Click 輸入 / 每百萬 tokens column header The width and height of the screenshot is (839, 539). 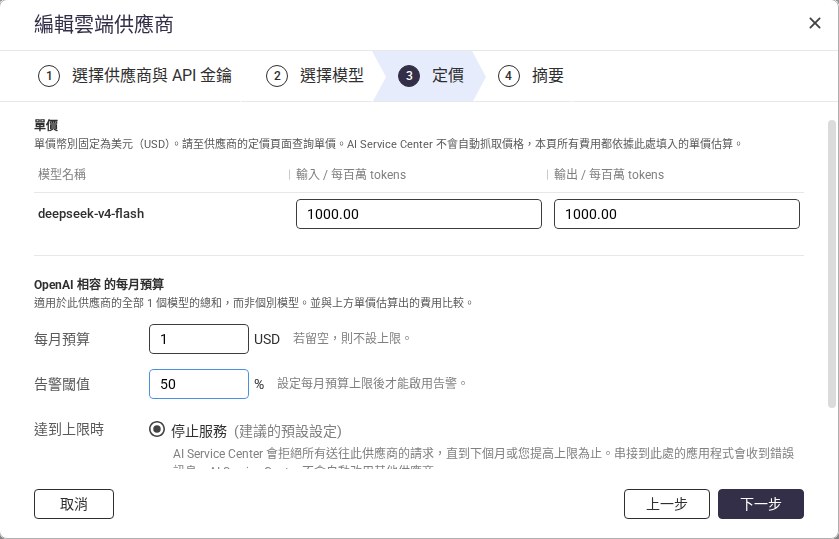click(x=351, y=174)
